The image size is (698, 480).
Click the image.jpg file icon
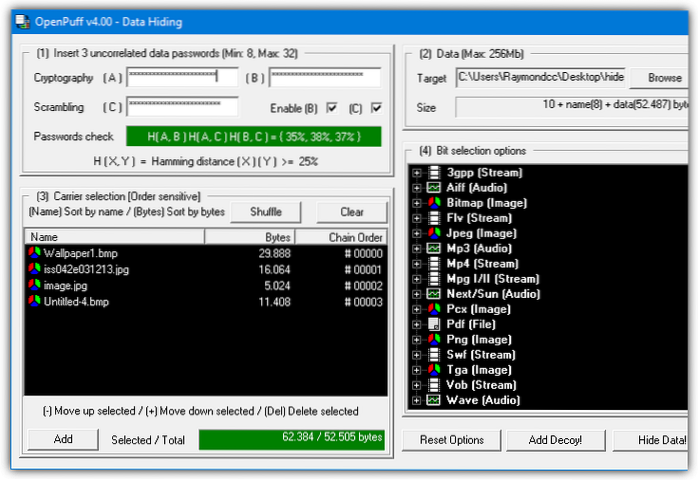click(35, 285)
